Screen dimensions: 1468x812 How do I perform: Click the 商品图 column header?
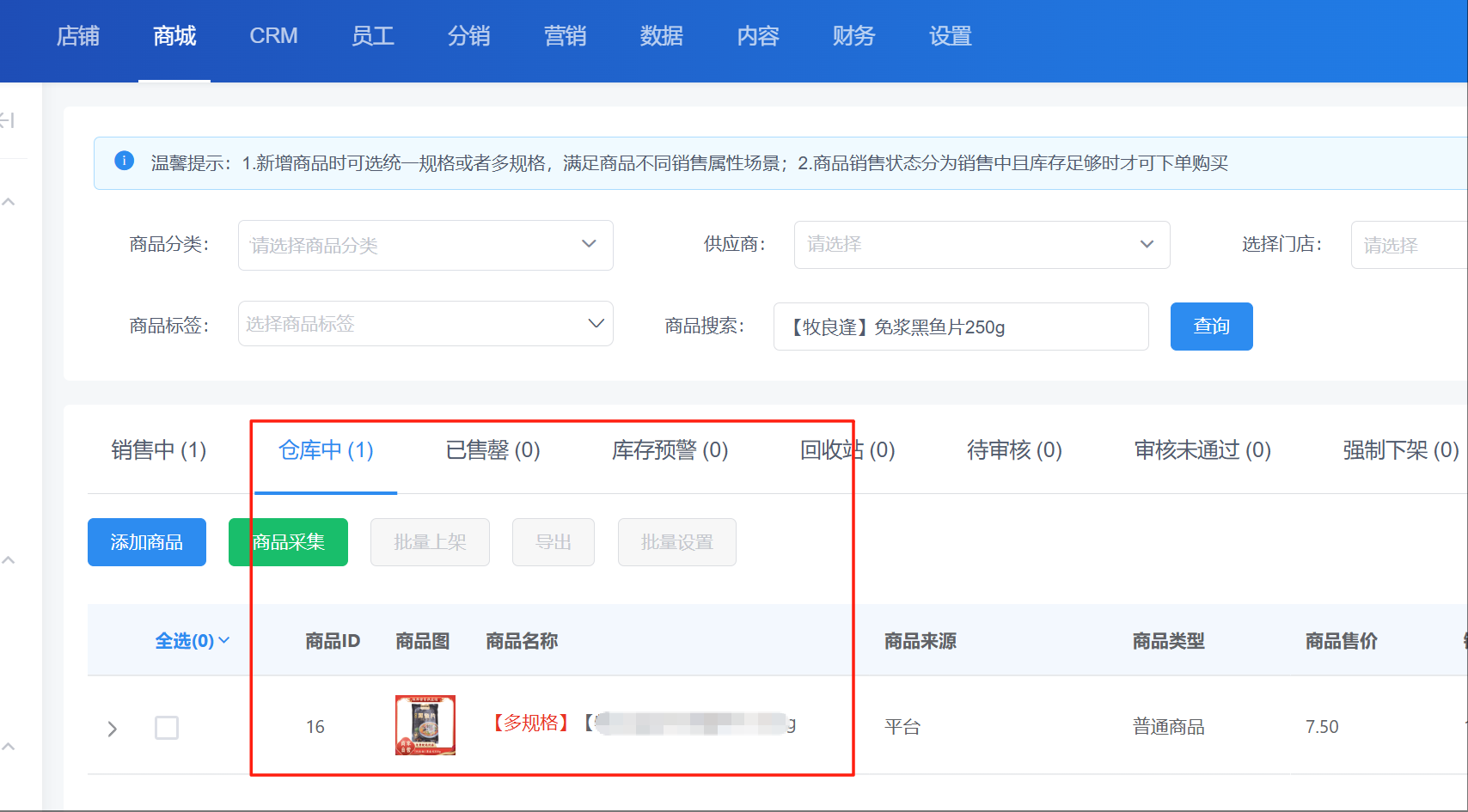point(423,641)
